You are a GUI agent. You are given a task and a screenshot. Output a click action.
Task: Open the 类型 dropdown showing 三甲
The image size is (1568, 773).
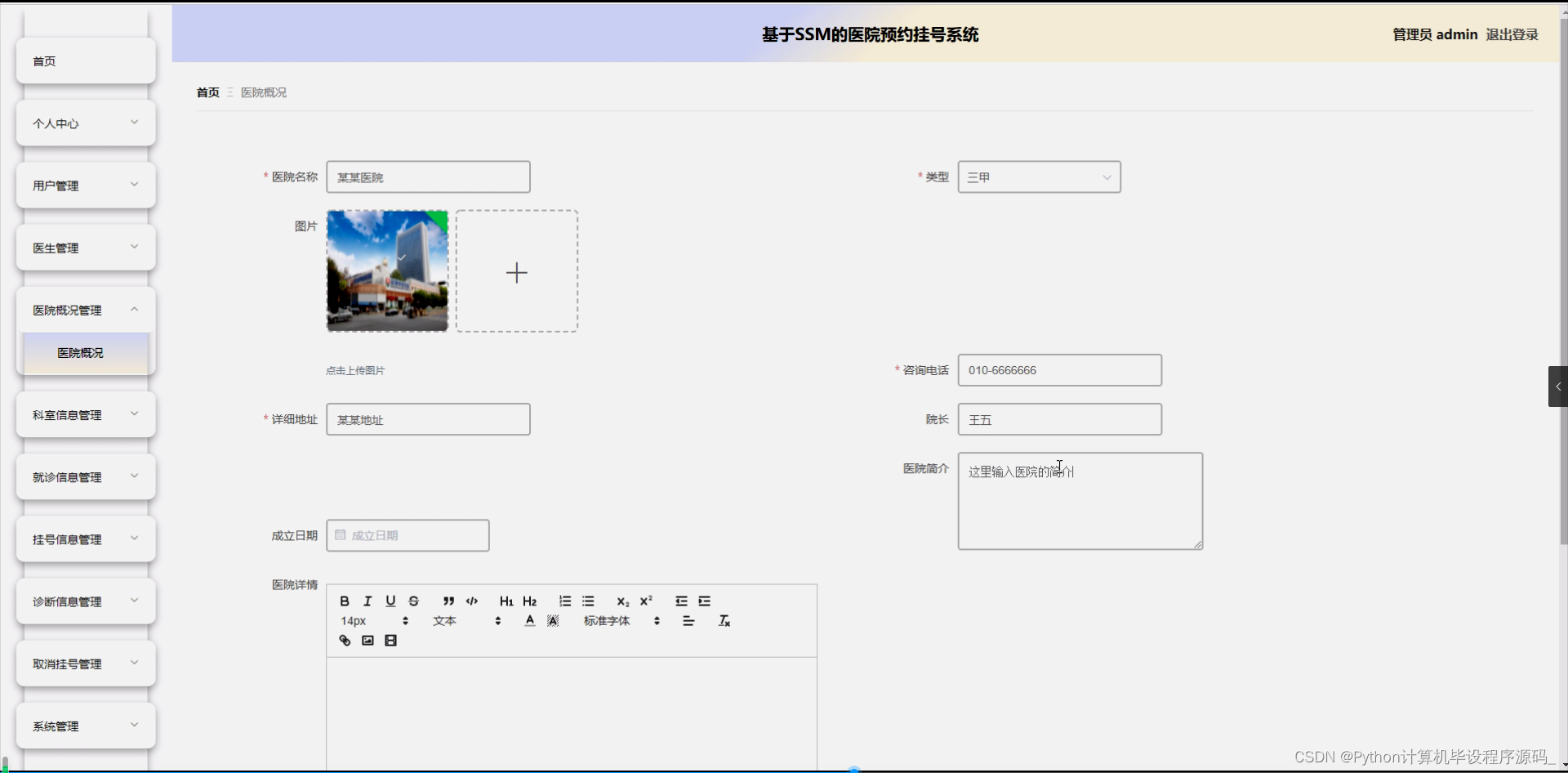point(1038,176)
